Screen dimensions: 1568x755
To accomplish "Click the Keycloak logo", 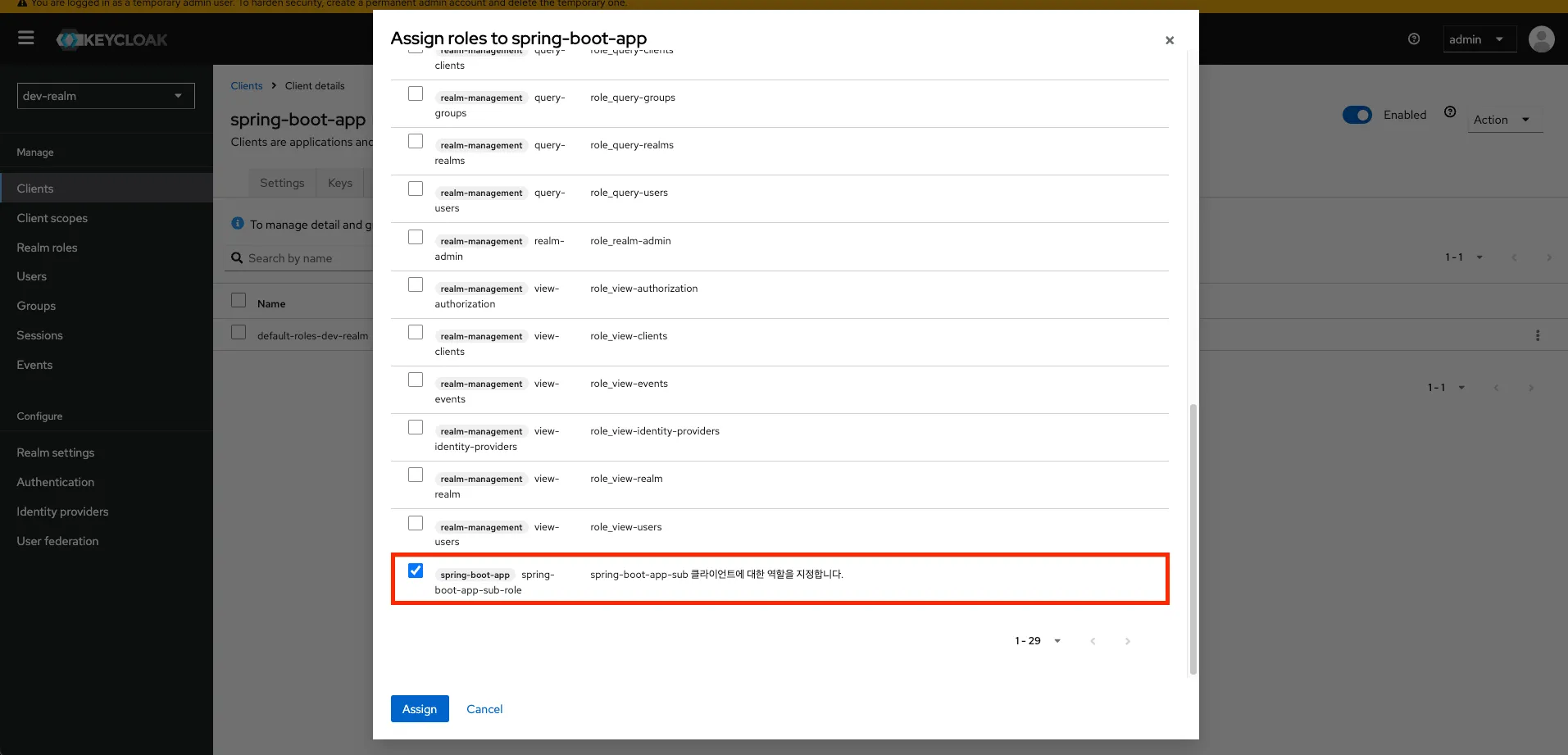I will pyautogui.click(x=111, y=39).
